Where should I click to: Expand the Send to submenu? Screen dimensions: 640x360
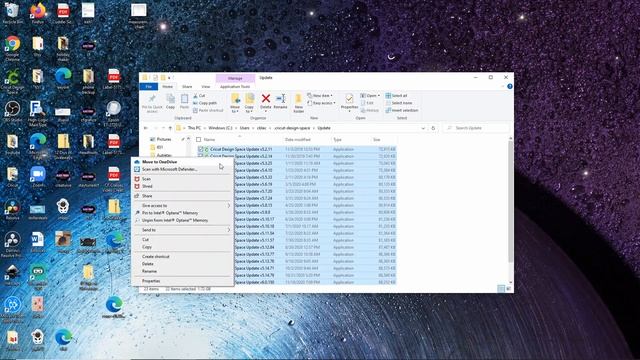182,230
